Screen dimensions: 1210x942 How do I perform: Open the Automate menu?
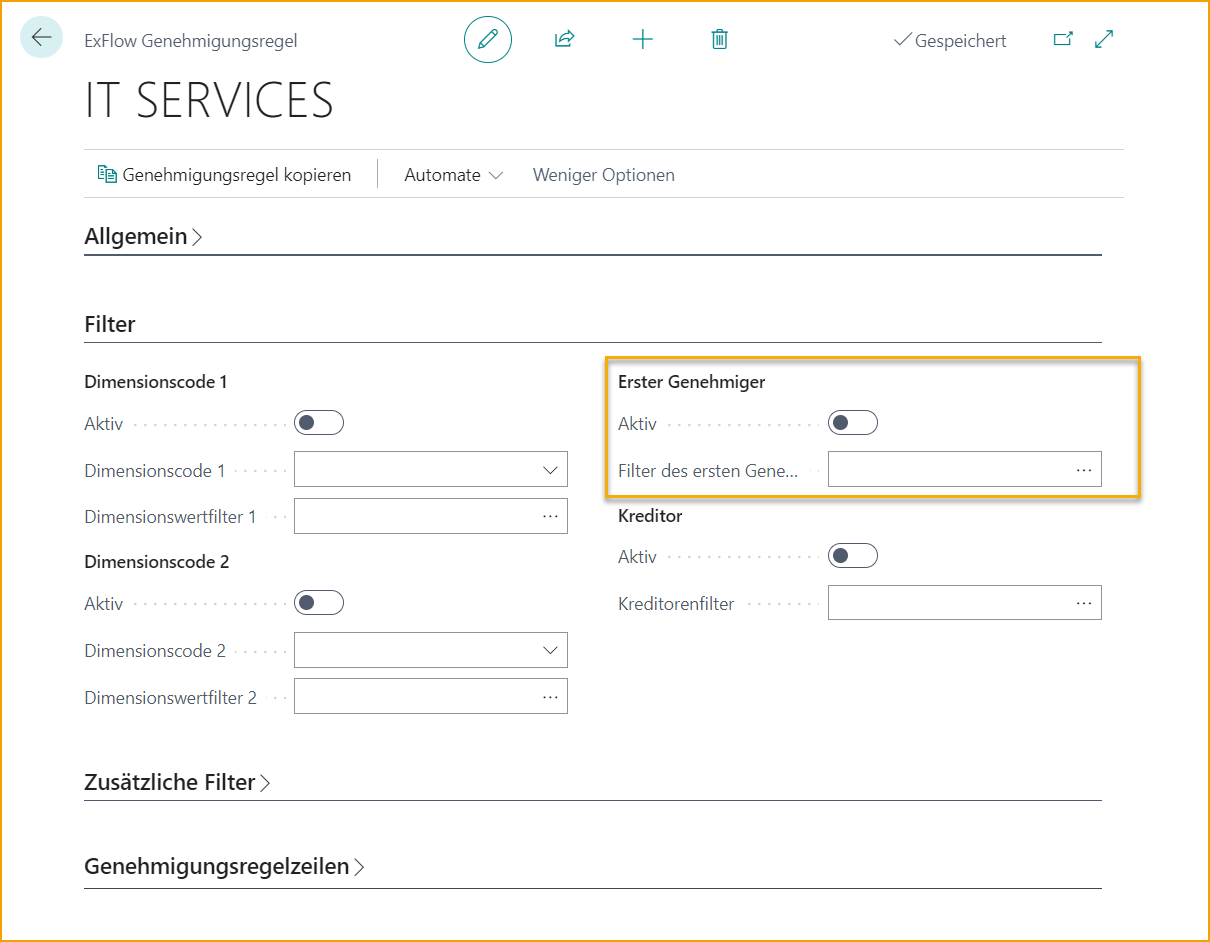(x=452, y=174)
